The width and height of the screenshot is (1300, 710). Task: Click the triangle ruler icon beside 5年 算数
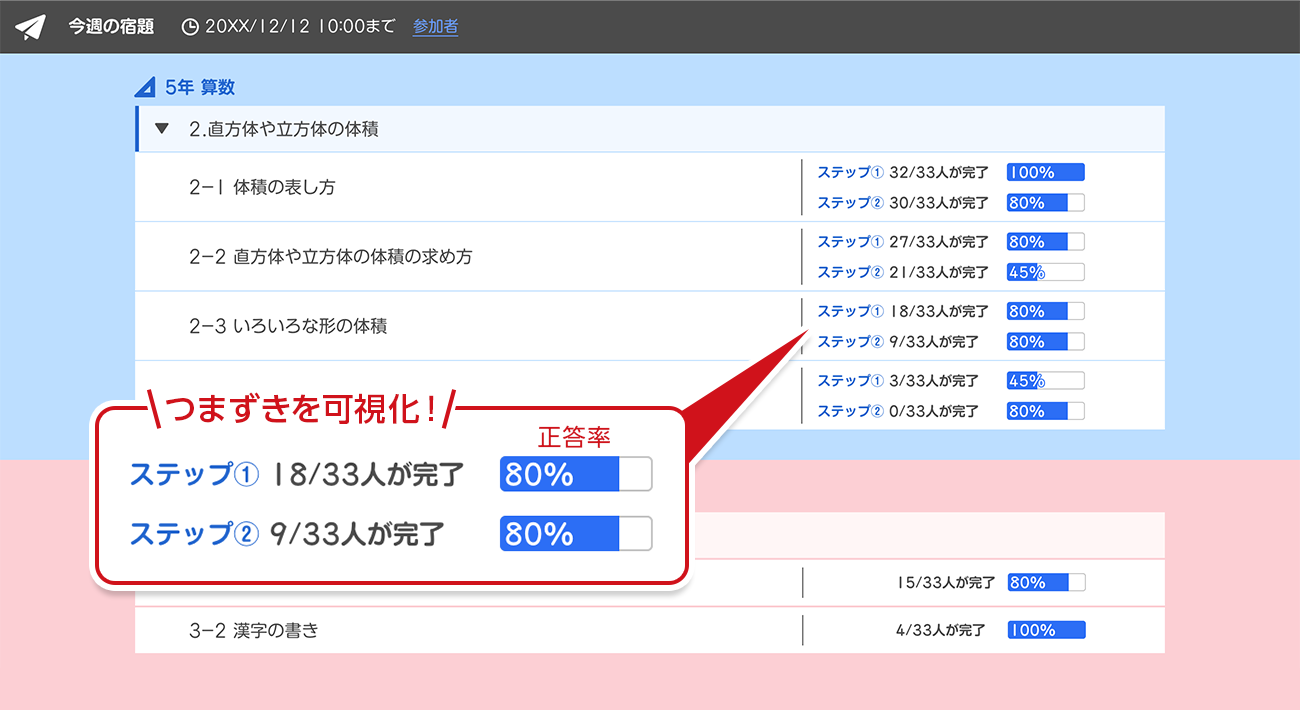(x=146, y=87)
